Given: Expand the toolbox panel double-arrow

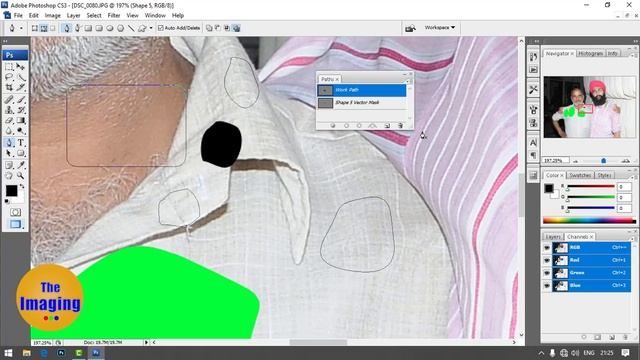Looking at the screenshot, I should 6,41.
